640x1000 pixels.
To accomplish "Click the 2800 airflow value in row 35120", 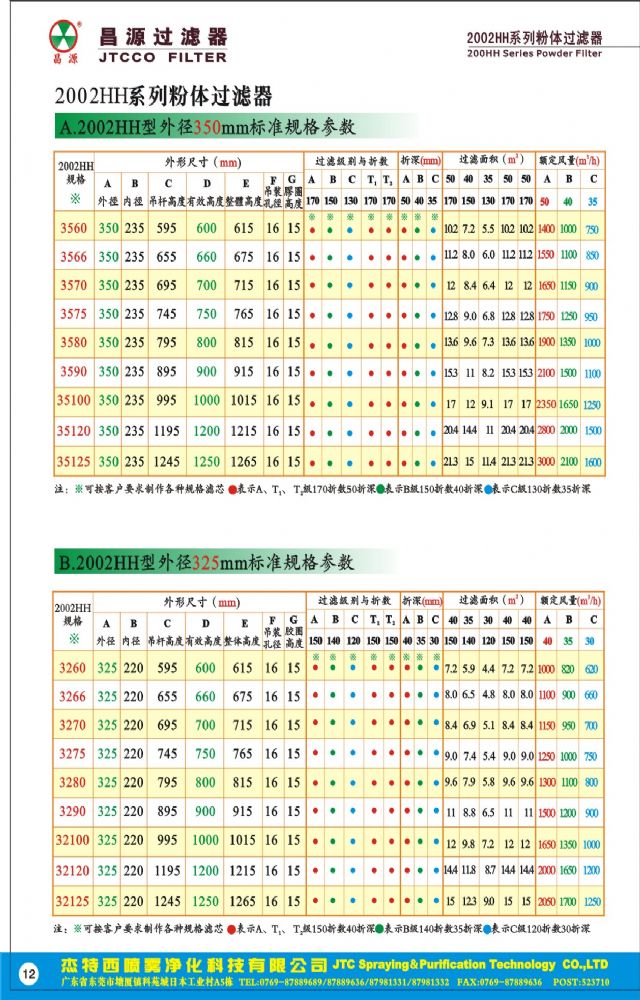I will click(546, 430).
